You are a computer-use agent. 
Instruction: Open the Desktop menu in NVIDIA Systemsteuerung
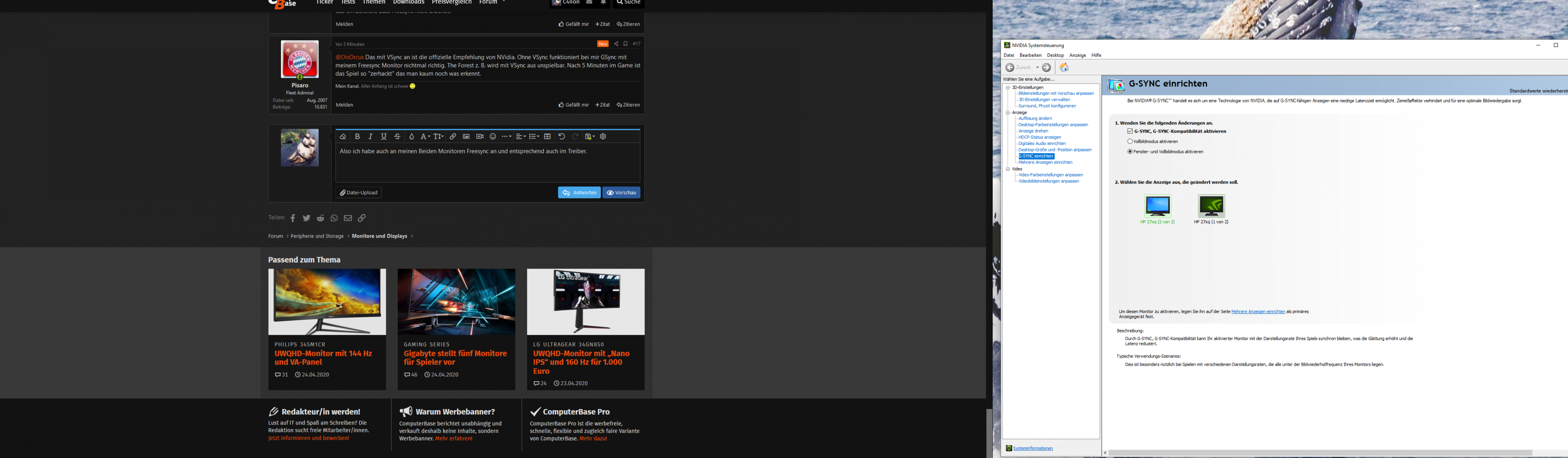pyautogui.click(x=1056, y=56)
